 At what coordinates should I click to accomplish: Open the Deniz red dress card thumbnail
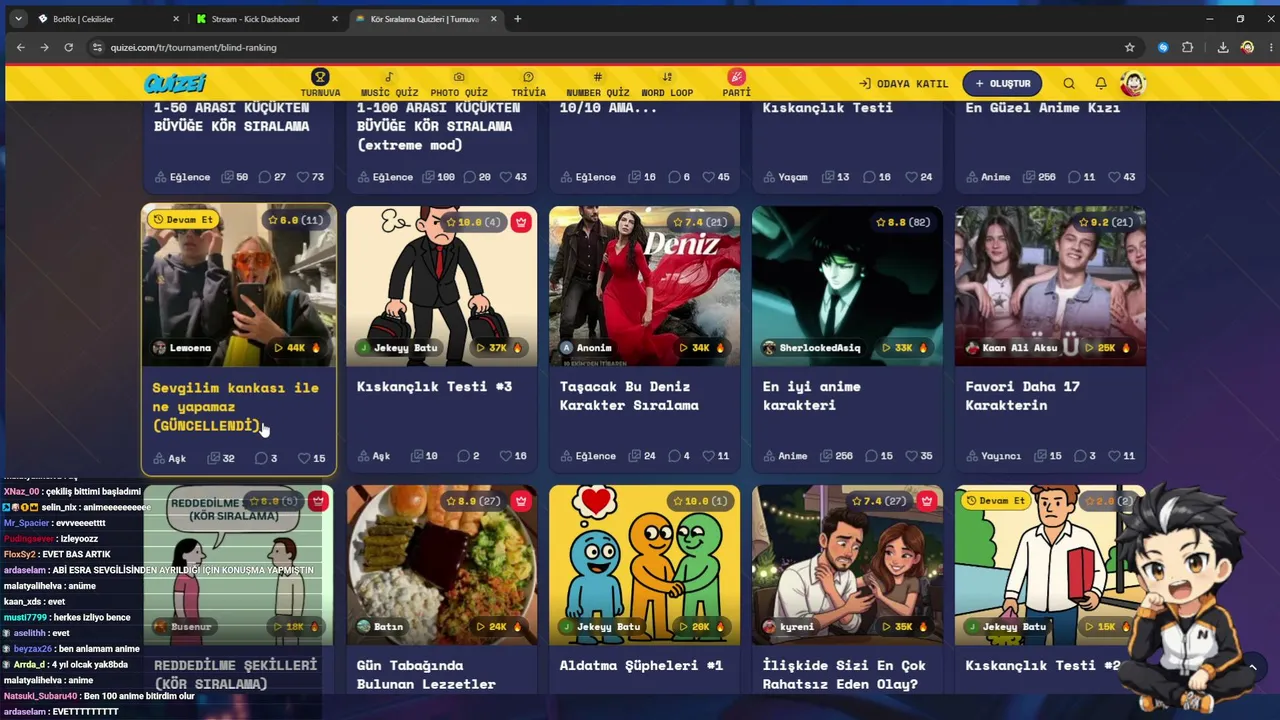click(x=644, y=285)
